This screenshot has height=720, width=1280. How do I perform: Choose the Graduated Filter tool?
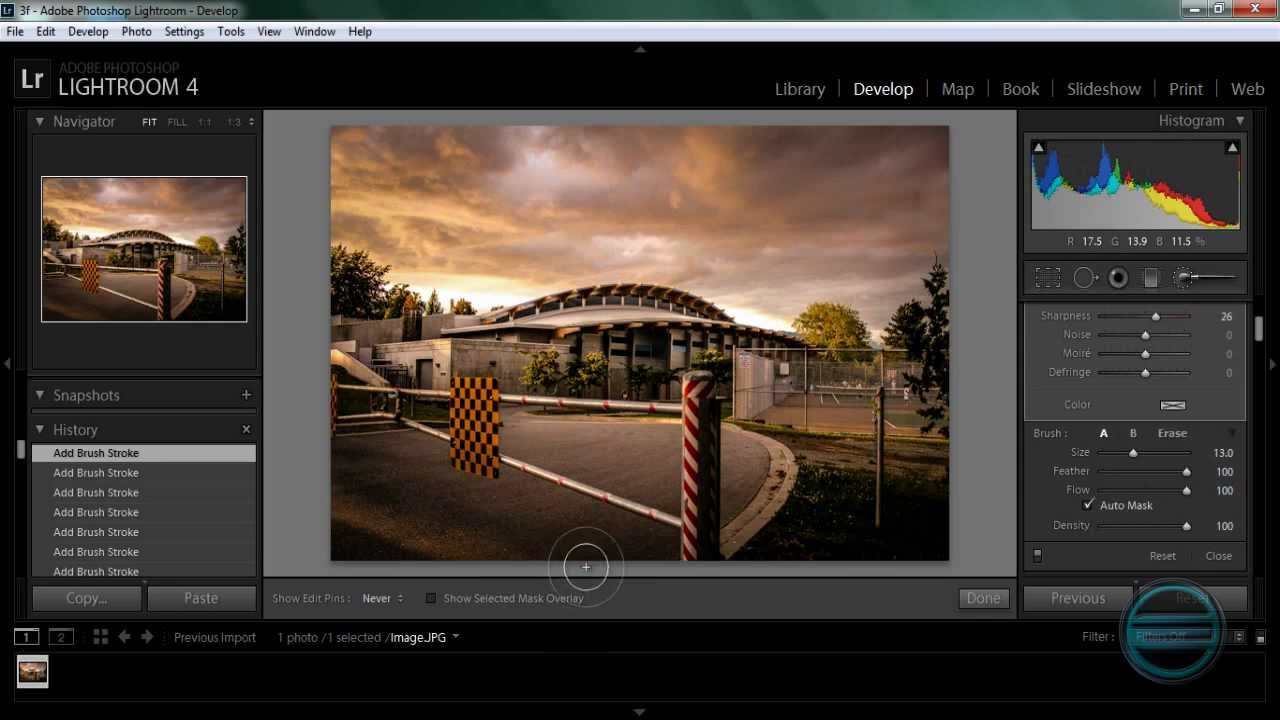click(x=1150, y=278)
